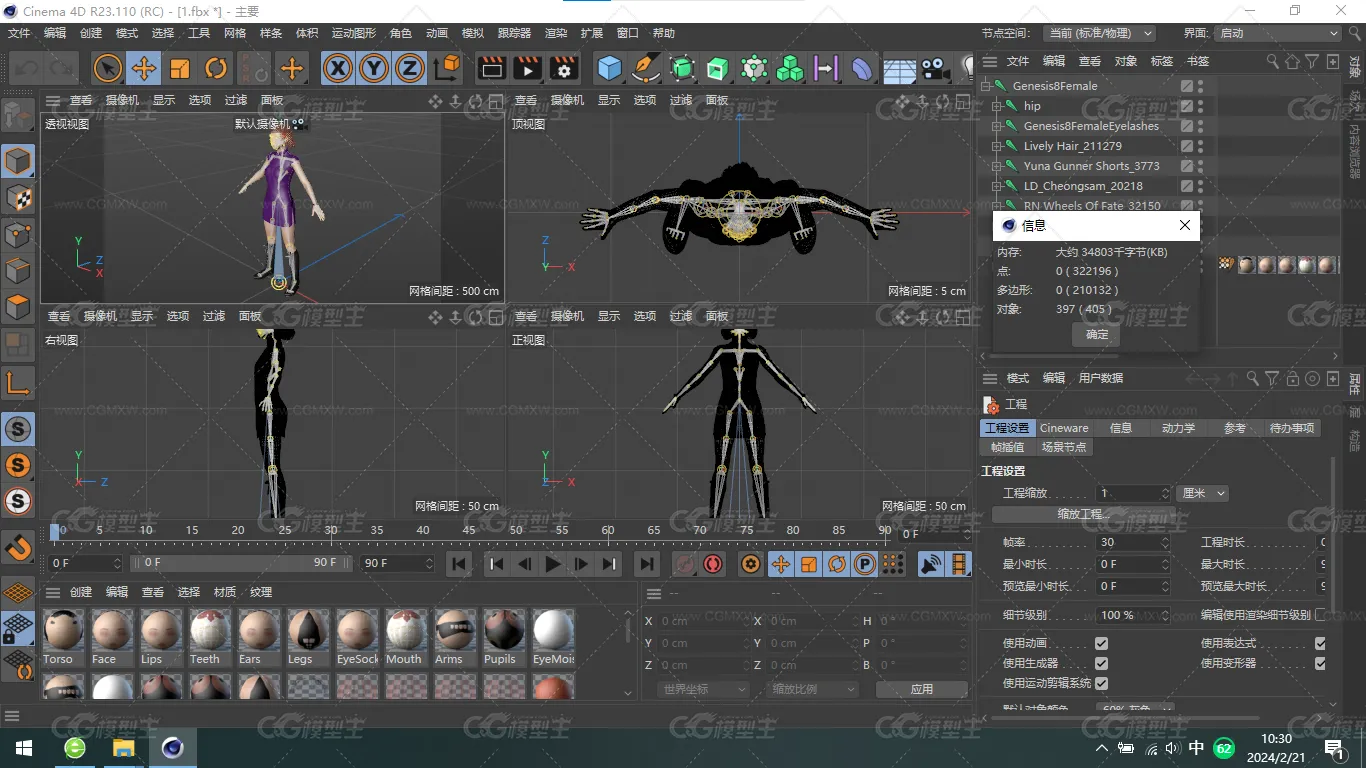Toggle the Z axis lock
Screen dimensions: 1366x768
(x=410, y=68)
